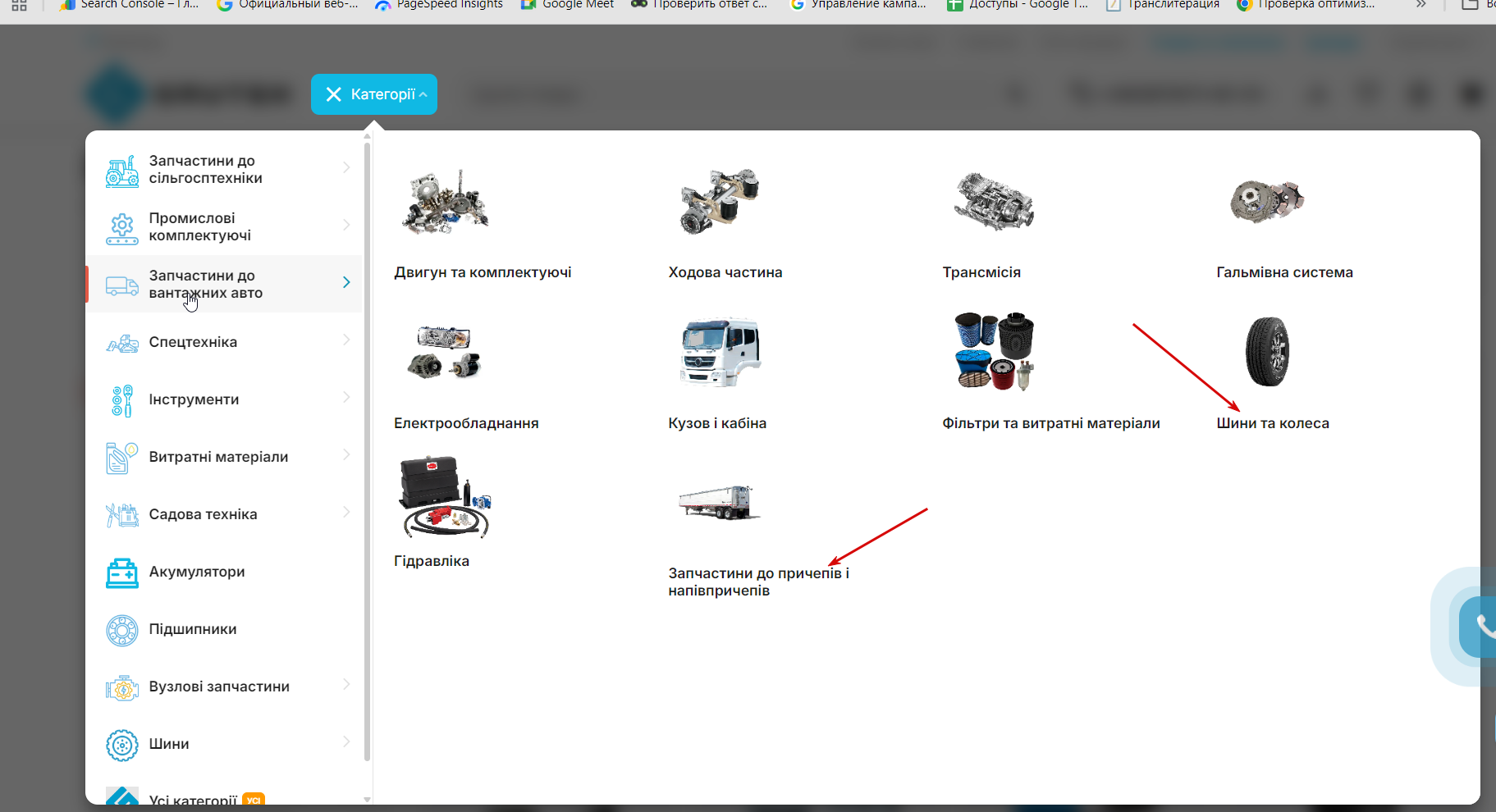Click the tractor icon for agricultural parts
Viewport: 1496px width, 812px height.
122,171
